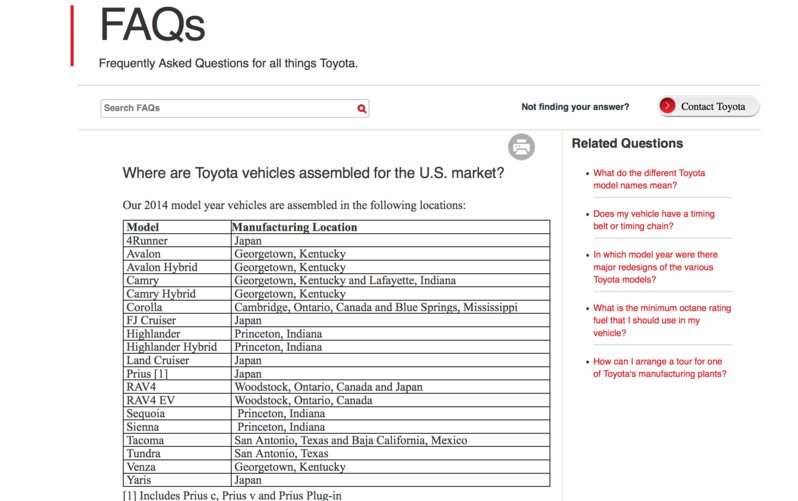The height and width of the screenshot is (501, 798).
Task: Click the FAQs page title
Action: pyautogui.click(x=152, y=24)
